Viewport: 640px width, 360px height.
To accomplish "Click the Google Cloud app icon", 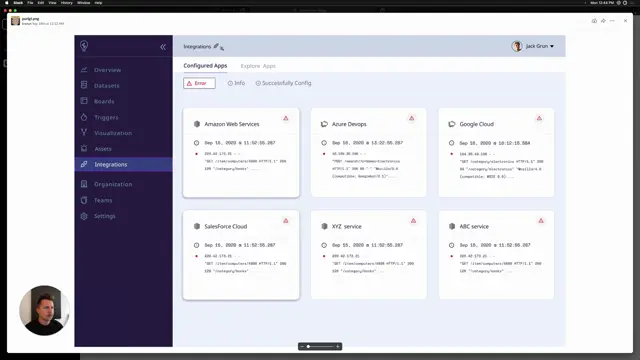I will tap(452, 124).
